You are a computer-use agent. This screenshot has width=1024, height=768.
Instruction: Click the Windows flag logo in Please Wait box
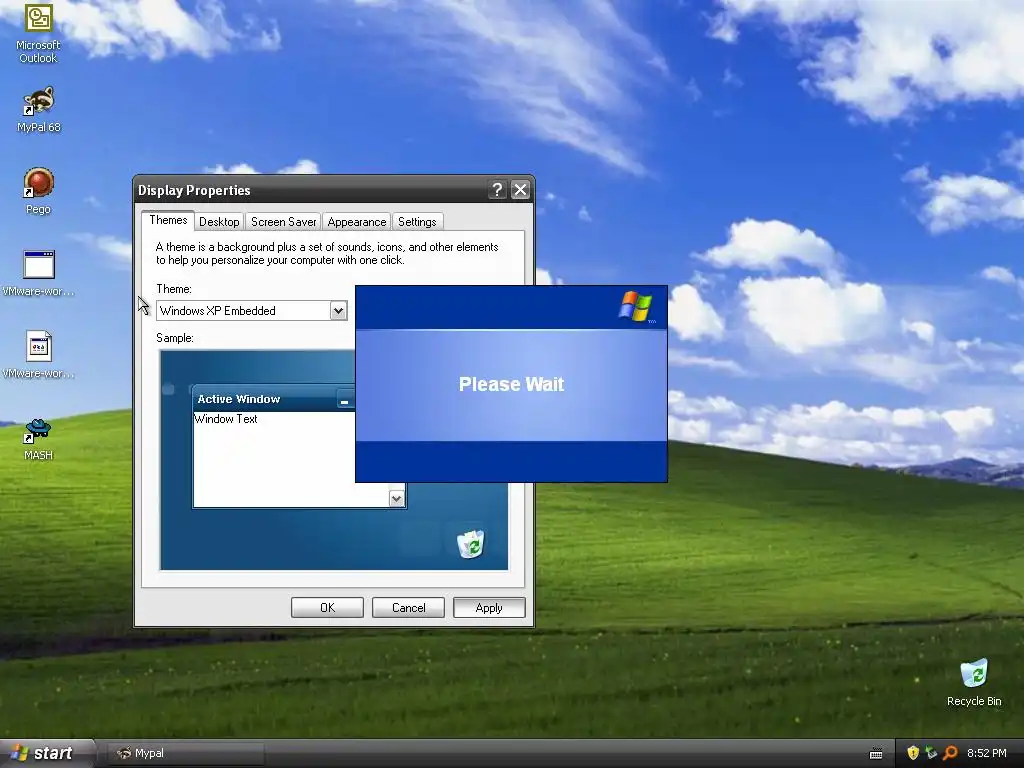(x=636, y=306)
